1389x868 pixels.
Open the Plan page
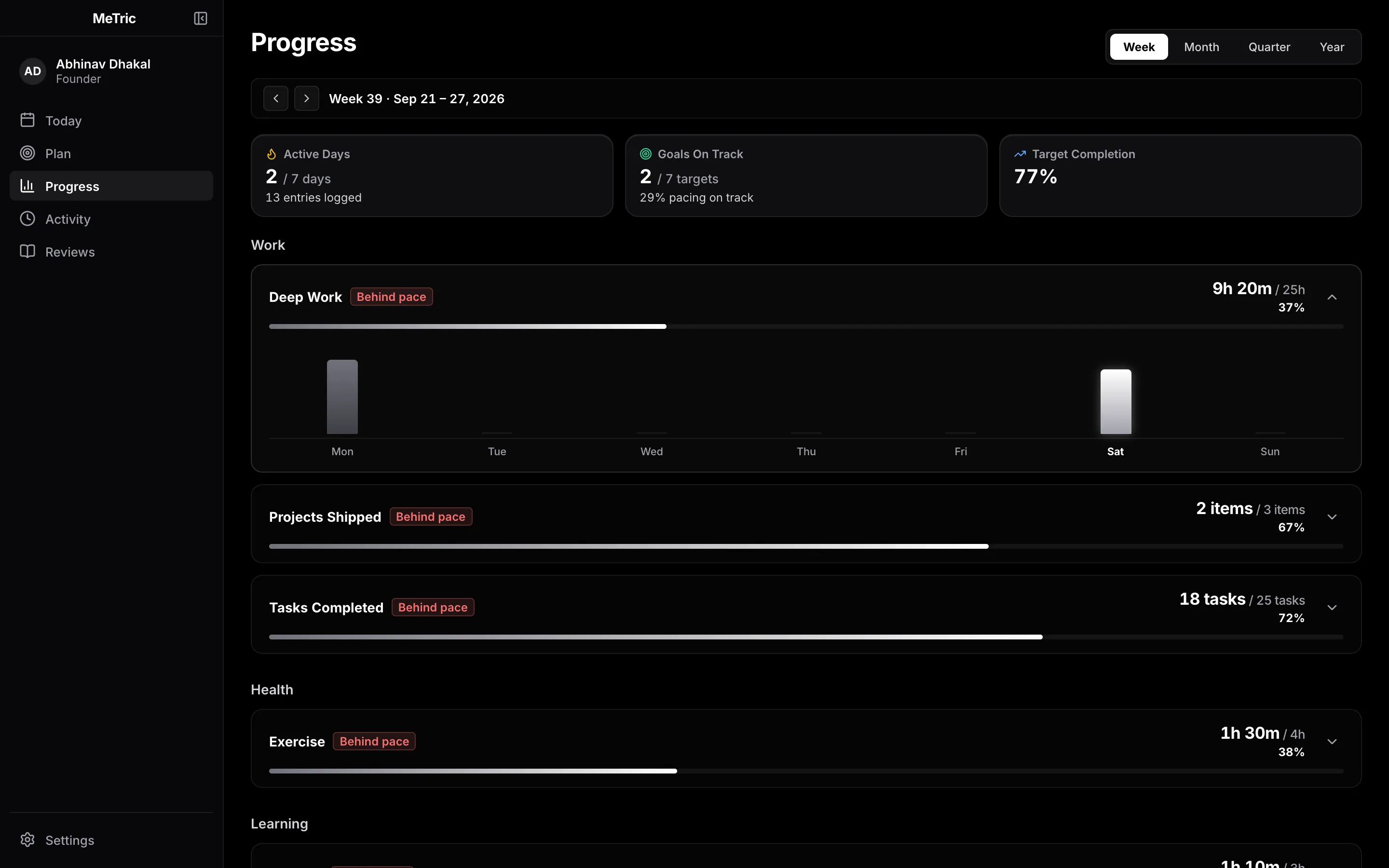coord(111,153)
